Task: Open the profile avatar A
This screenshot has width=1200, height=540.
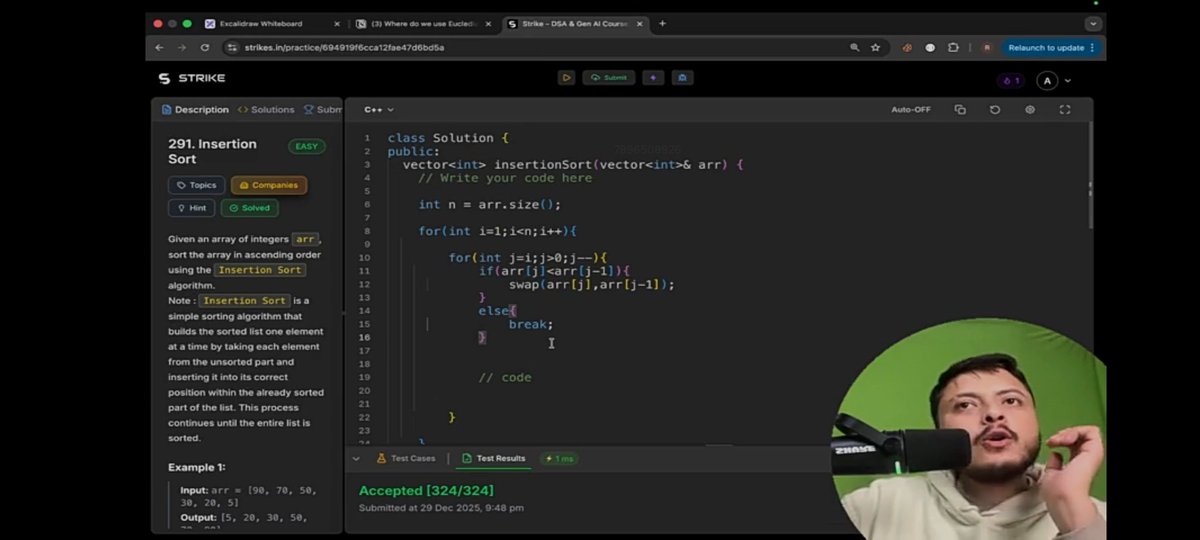Action: 1047,80
